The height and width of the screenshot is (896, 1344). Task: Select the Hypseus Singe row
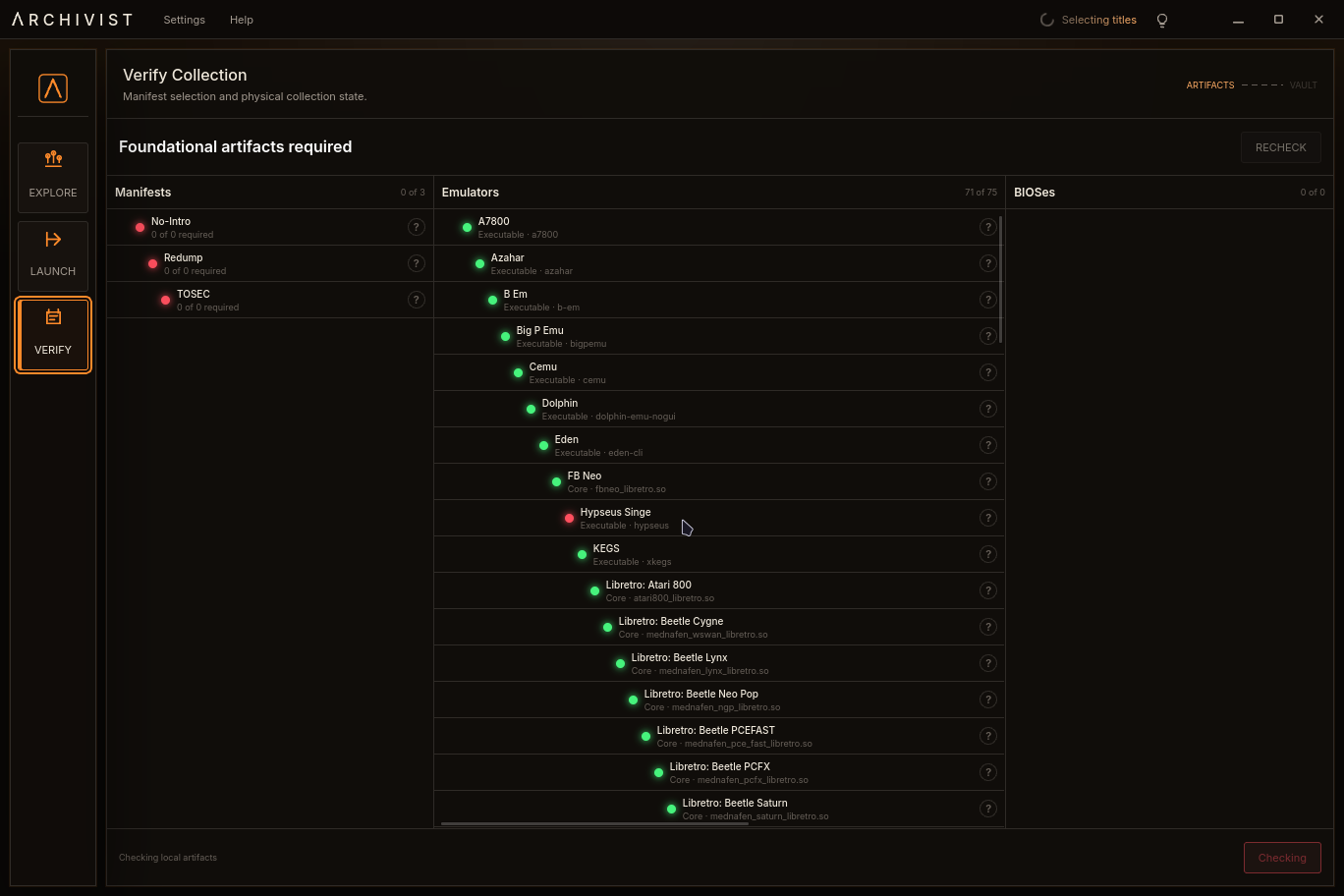[x=719, y=518]
